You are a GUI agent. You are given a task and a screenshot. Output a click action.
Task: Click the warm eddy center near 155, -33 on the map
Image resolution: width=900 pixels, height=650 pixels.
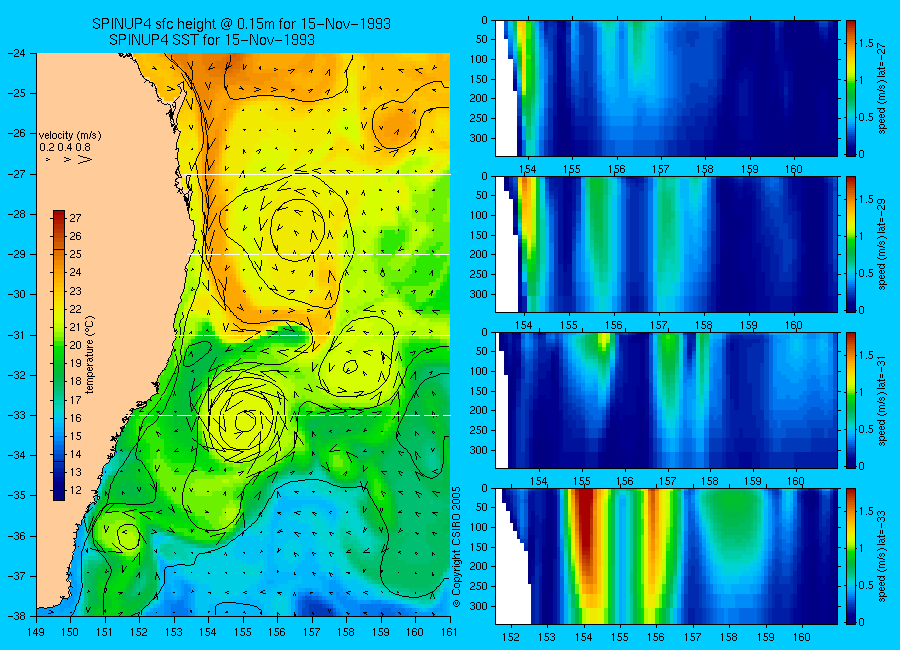point(245,421)
